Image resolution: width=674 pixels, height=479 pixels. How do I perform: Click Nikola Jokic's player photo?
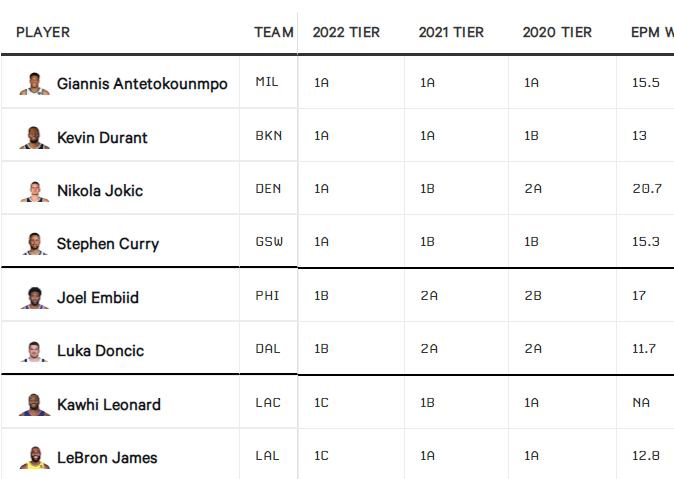(x=34, y=191)
